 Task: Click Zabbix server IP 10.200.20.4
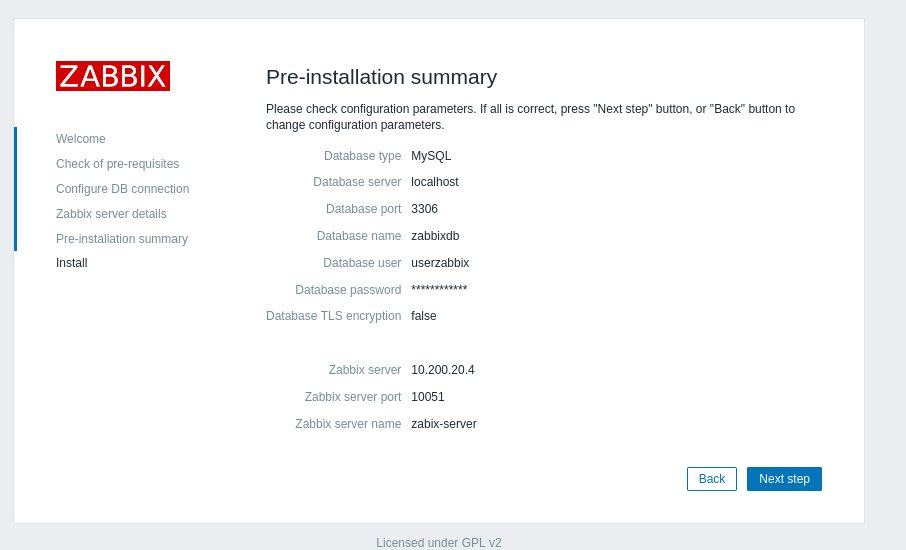pos(443,370)
